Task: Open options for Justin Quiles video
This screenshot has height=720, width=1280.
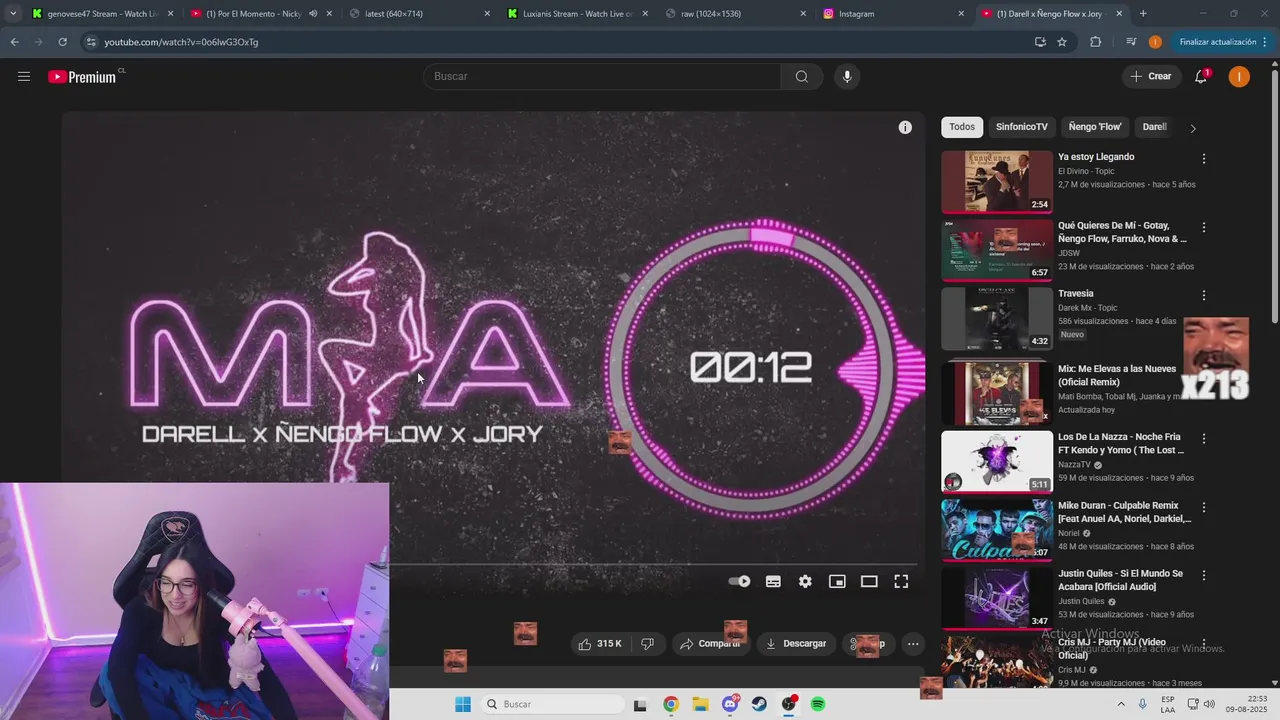Action: point(1204,575)
